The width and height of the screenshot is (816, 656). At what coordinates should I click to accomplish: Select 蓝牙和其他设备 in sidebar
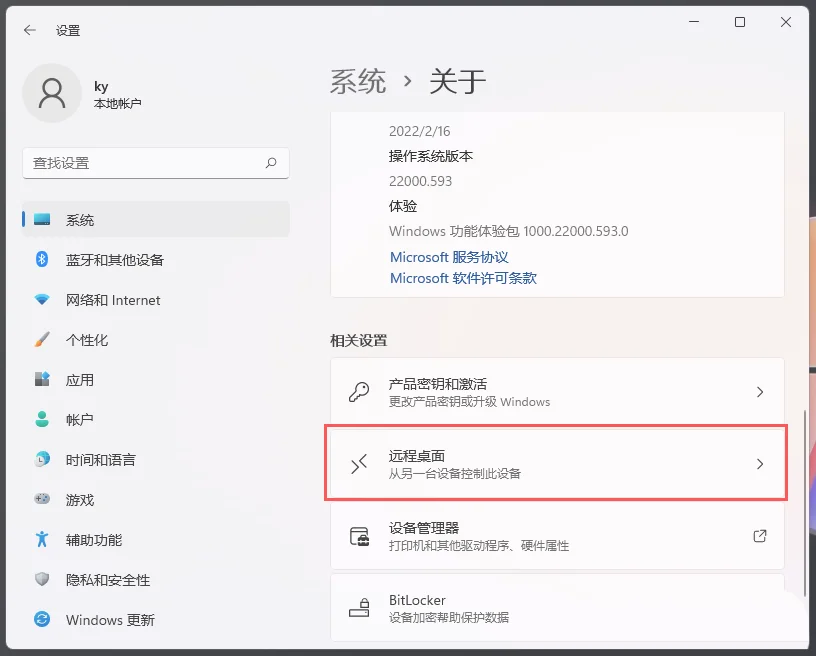click(156, 260)
